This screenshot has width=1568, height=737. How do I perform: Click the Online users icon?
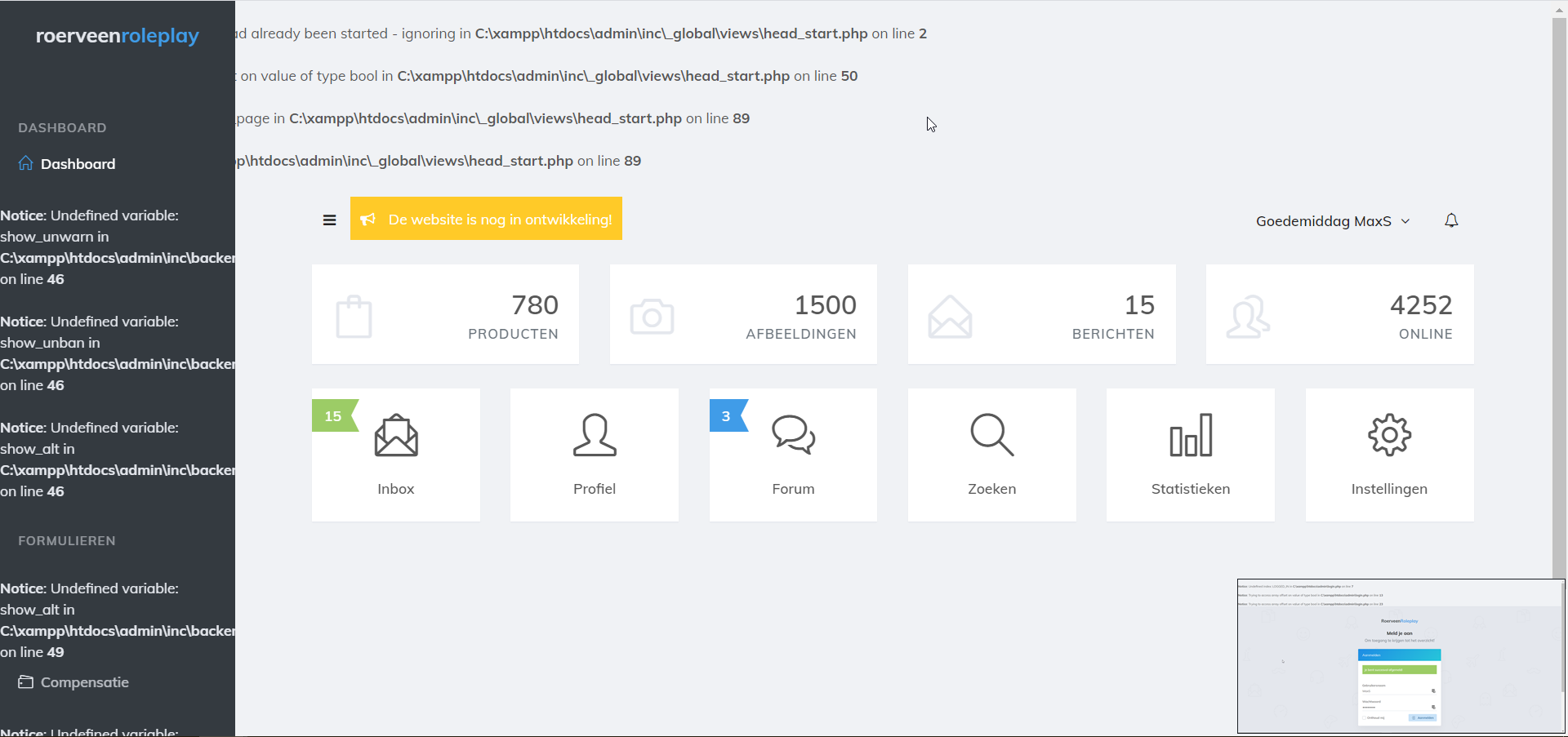(x=1247, y=316)
